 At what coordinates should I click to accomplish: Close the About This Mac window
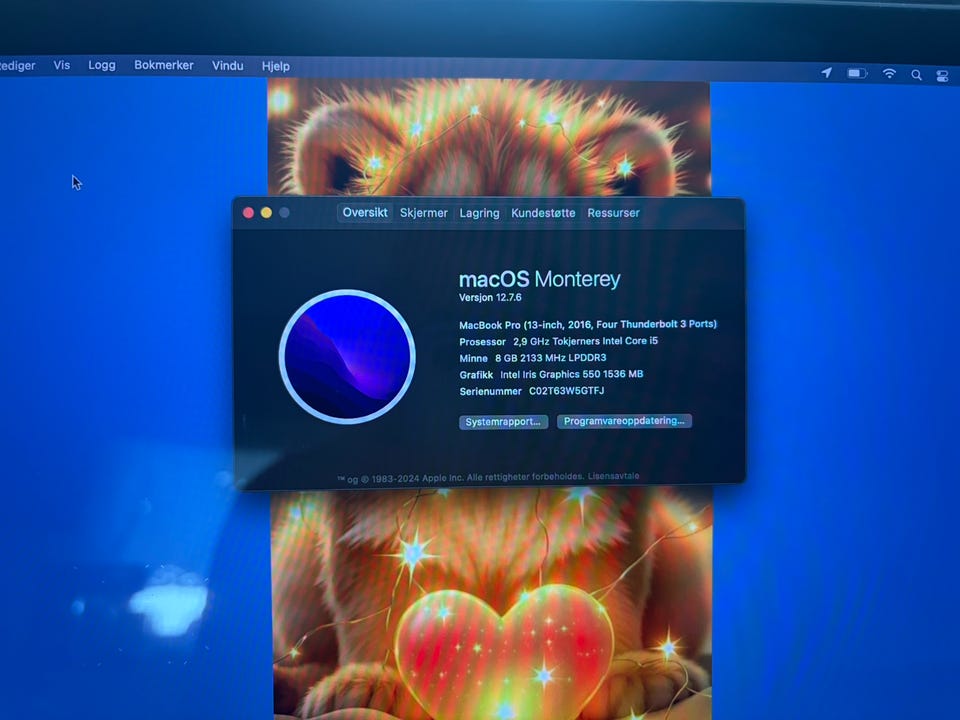(x=248, y=212)
